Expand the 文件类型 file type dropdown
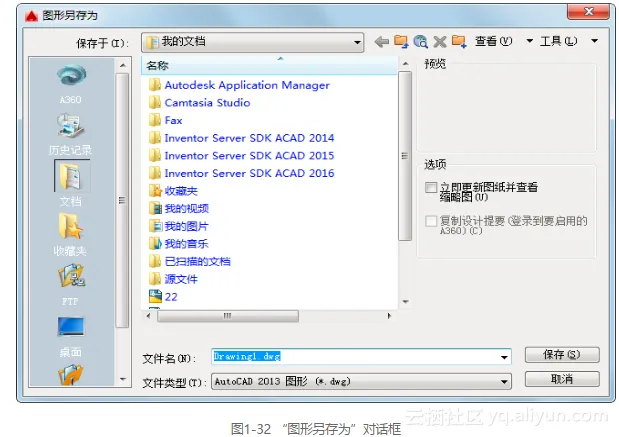The height and width of the screenshot is (437, 619). pos(504,382)
